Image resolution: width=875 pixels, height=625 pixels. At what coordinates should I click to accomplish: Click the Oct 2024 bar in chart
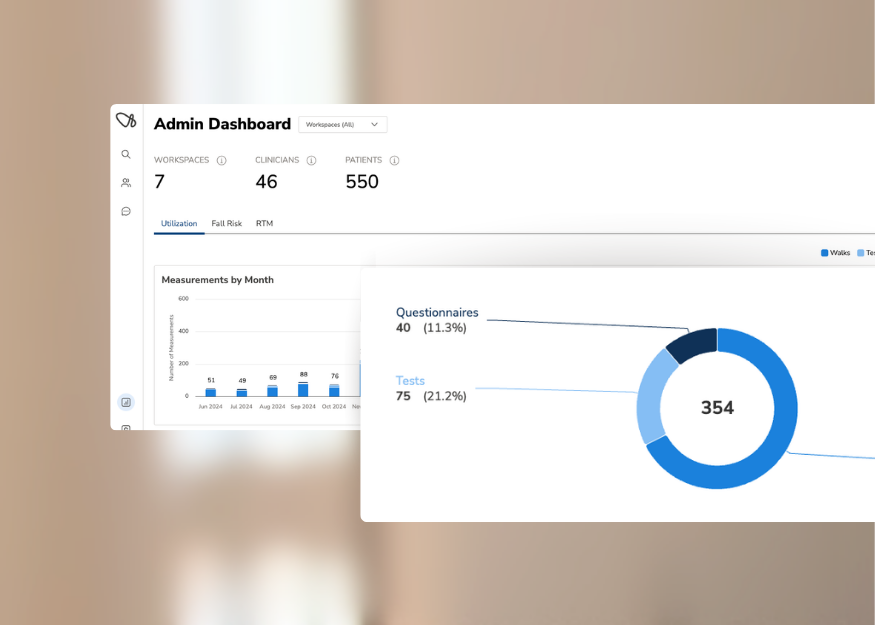[x=334, y=390]
